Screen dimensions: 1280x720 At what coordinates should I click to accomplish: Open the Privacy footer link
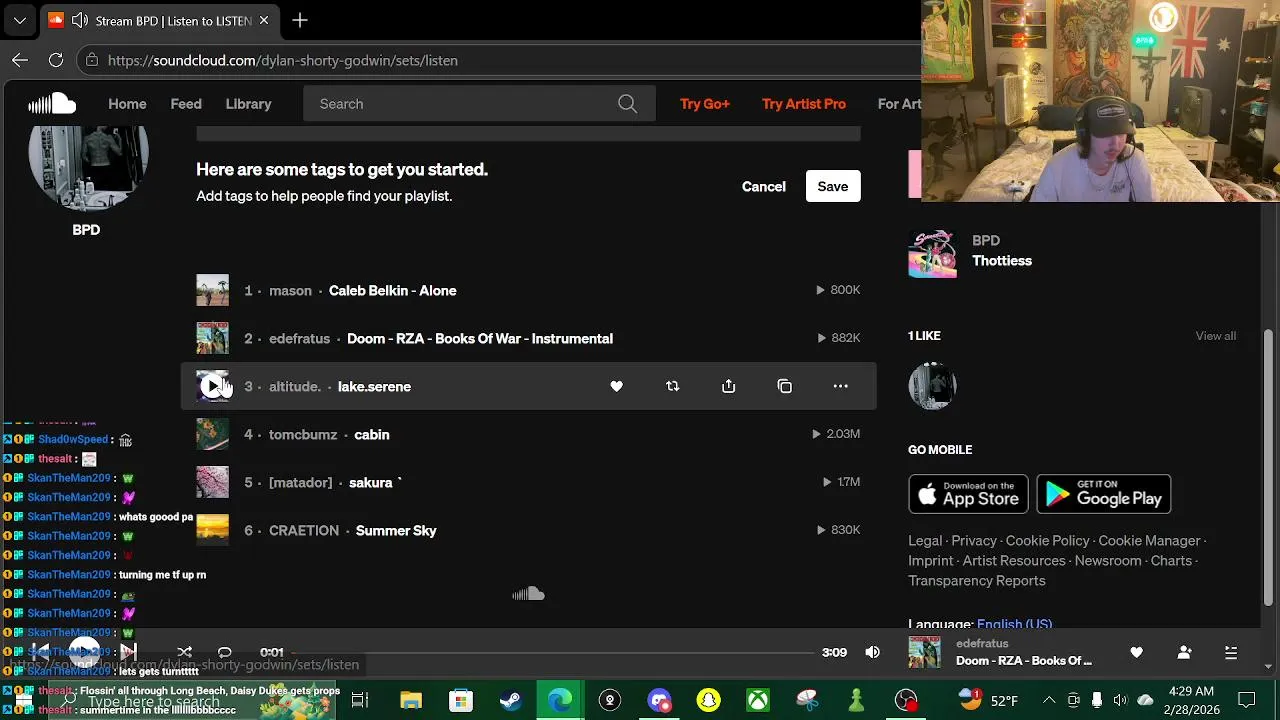974,541
